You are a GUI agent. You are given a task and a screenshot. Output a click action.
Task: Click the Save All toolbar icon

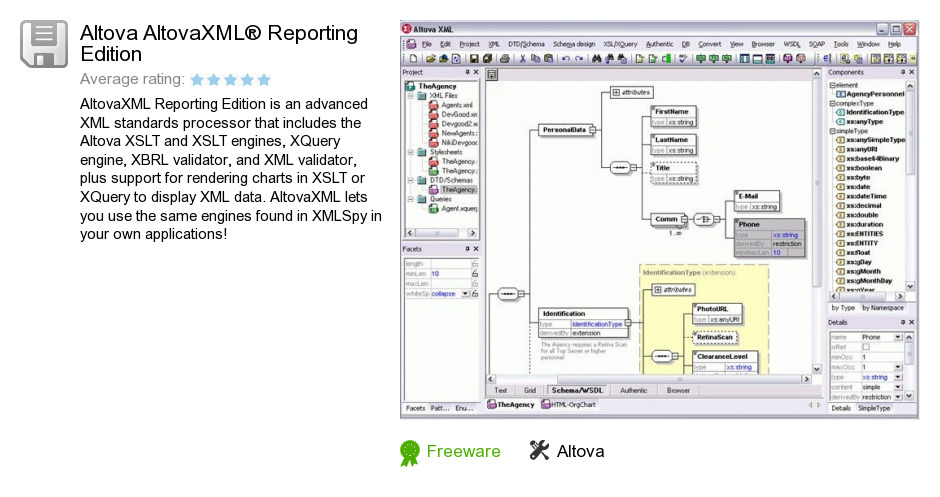pyautogui.click(x=487, y=59)
